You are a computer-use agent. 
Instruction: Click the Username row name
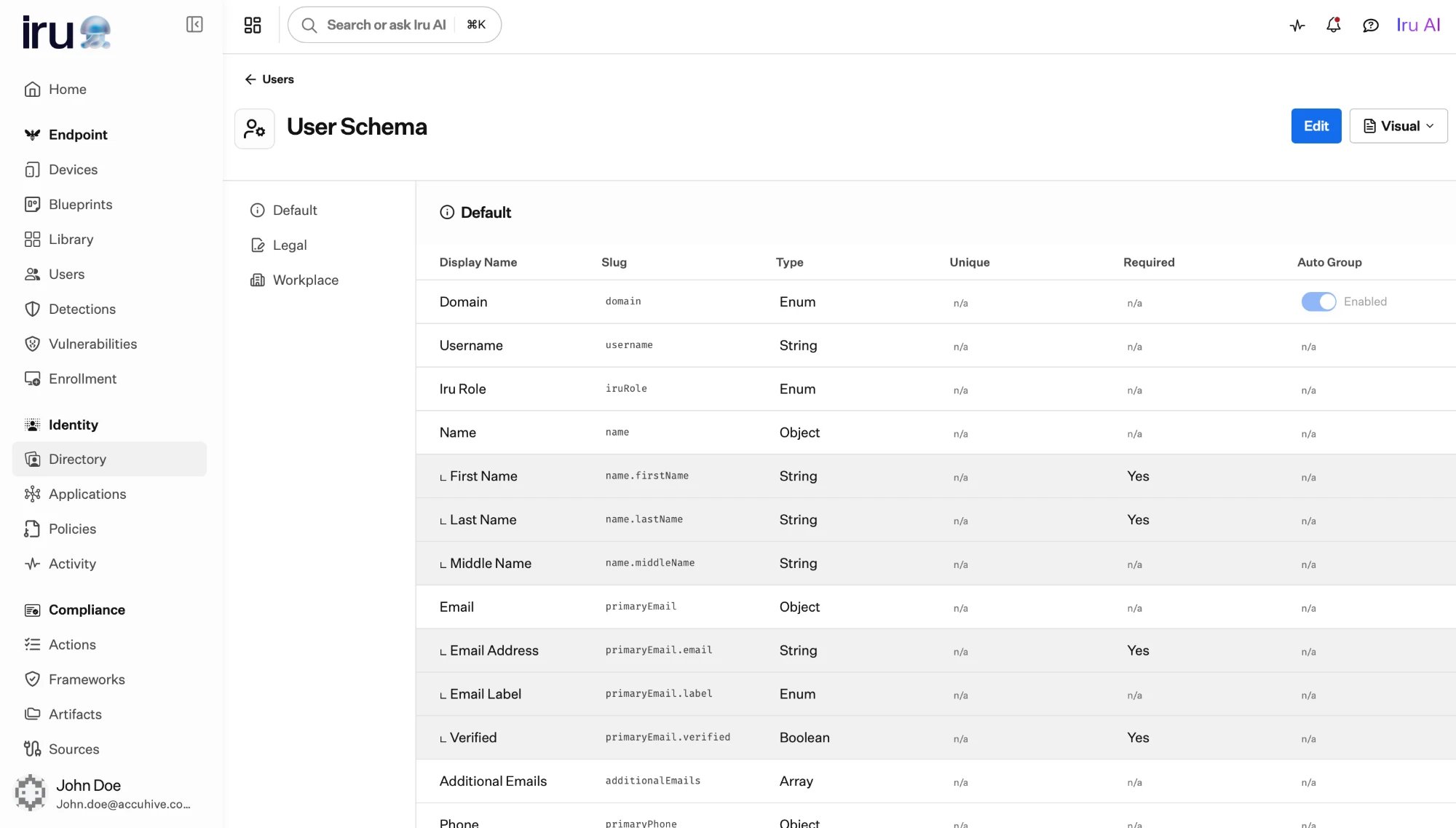pos(470,345)
